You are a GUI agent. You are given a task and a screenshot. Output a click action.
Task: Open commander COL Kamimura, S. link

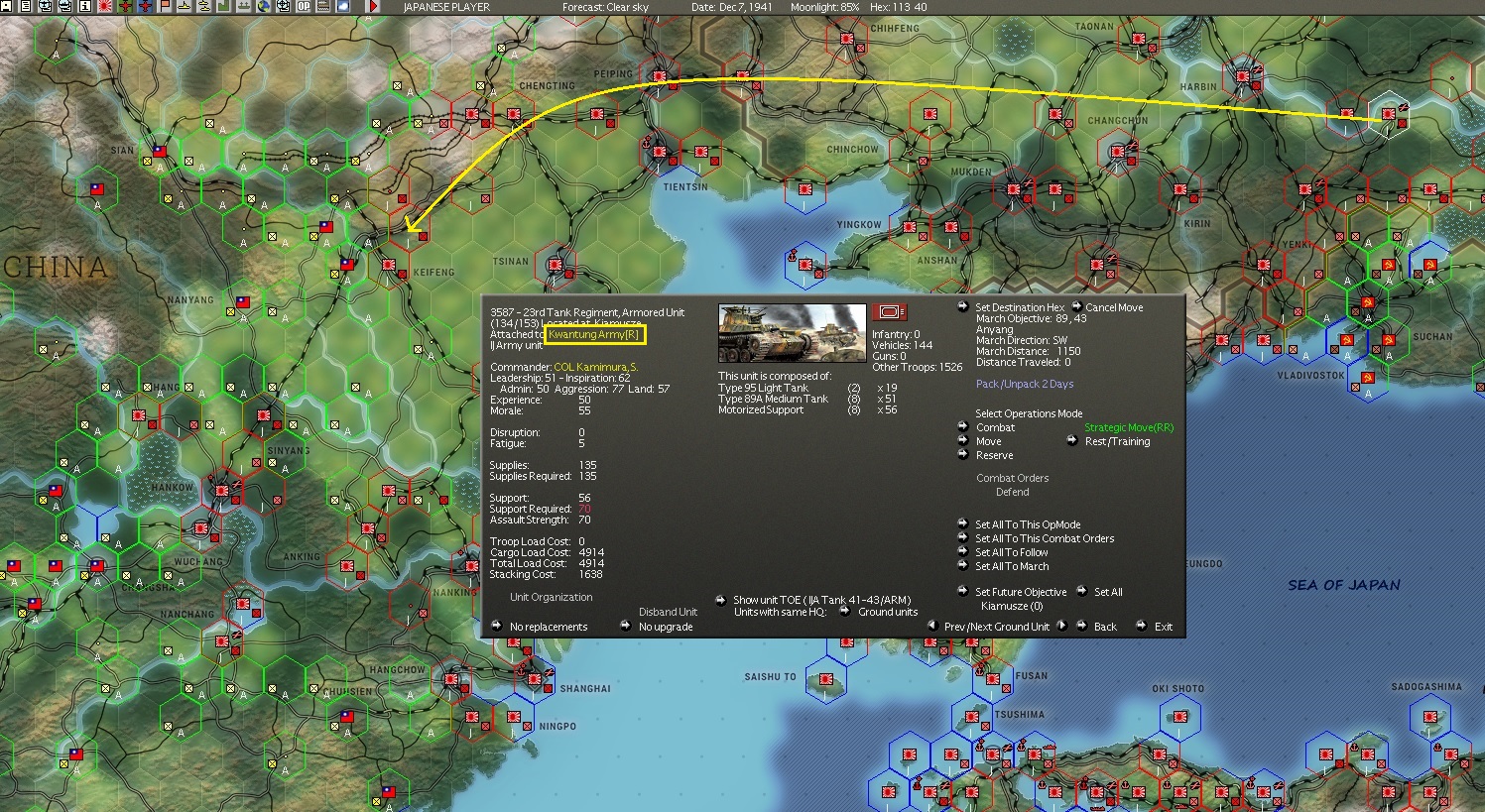tap(596, 367)
